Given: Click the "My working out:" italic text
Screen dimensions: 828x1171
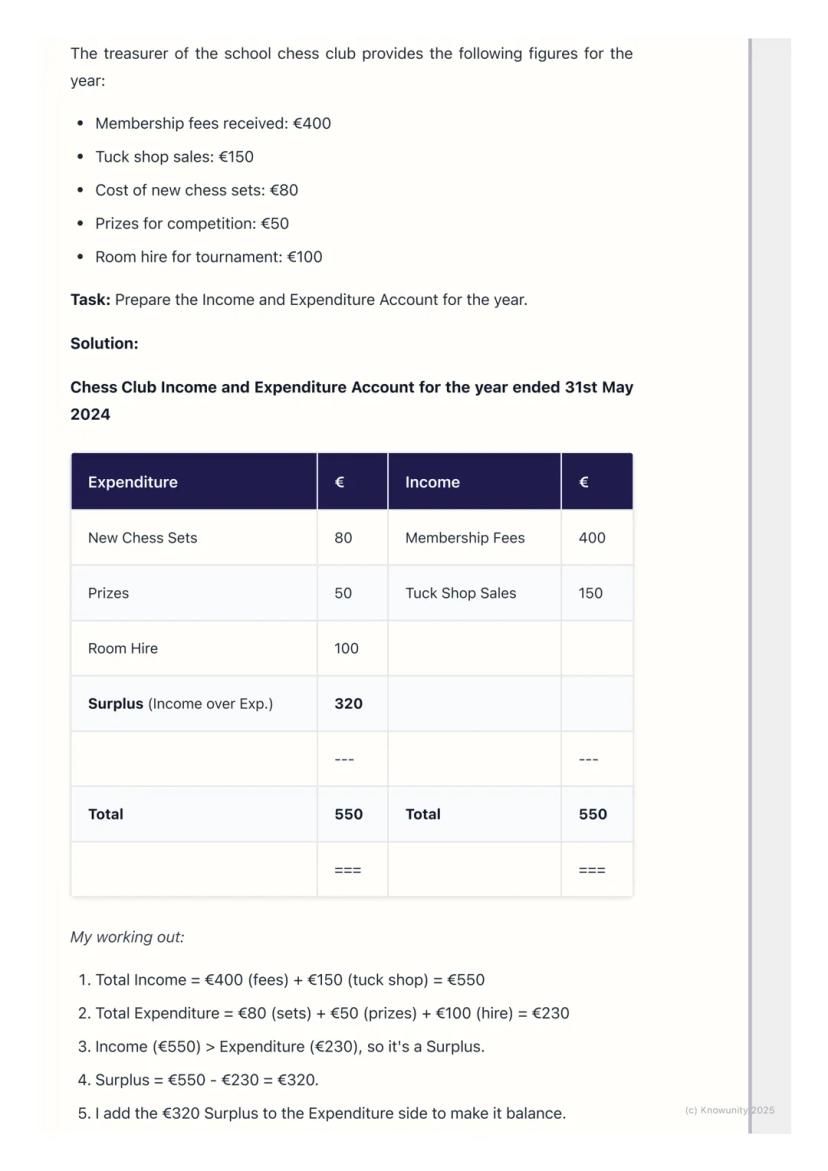Looking at the screenshot, I should click(x=127, y=937).
